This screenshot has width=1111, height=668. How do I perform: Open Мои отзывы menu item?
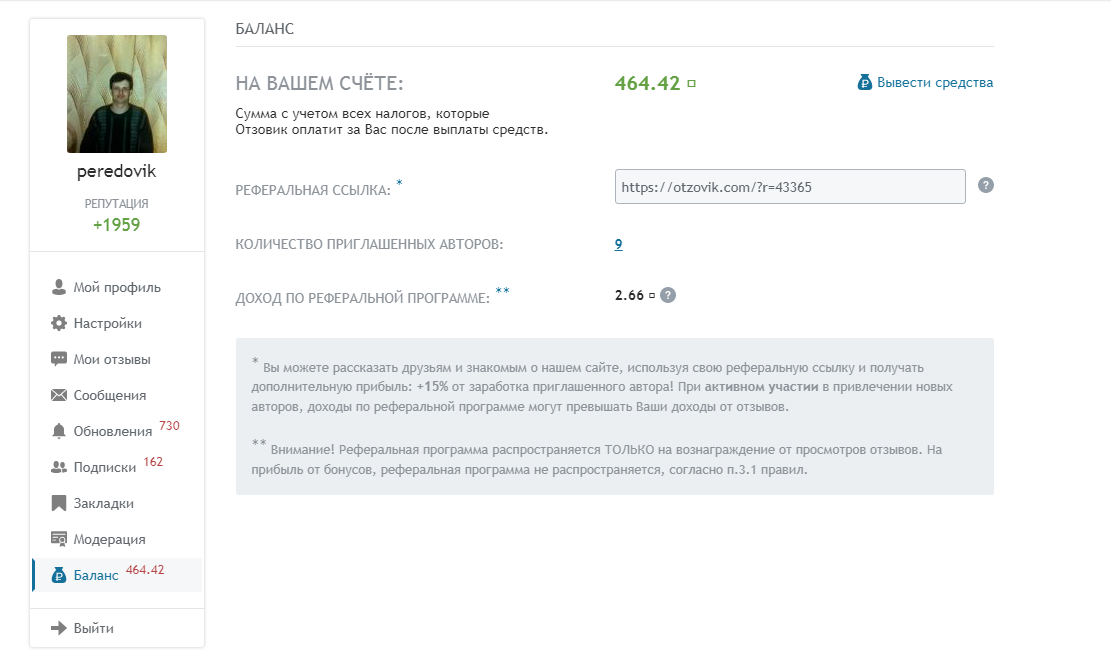coord(112,360)
